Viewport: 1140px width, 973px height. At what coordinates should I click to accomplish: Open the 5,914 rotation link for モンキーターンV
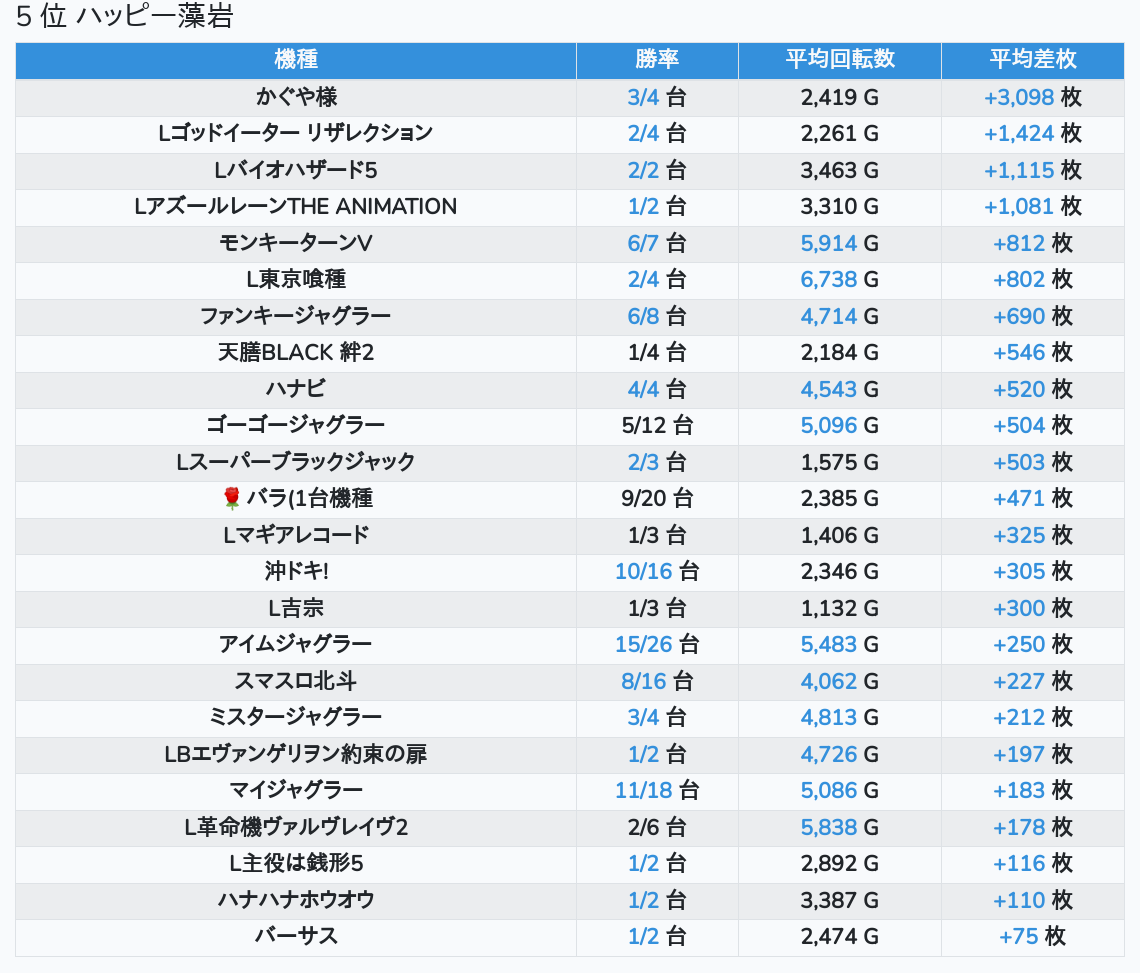[828, 243]
